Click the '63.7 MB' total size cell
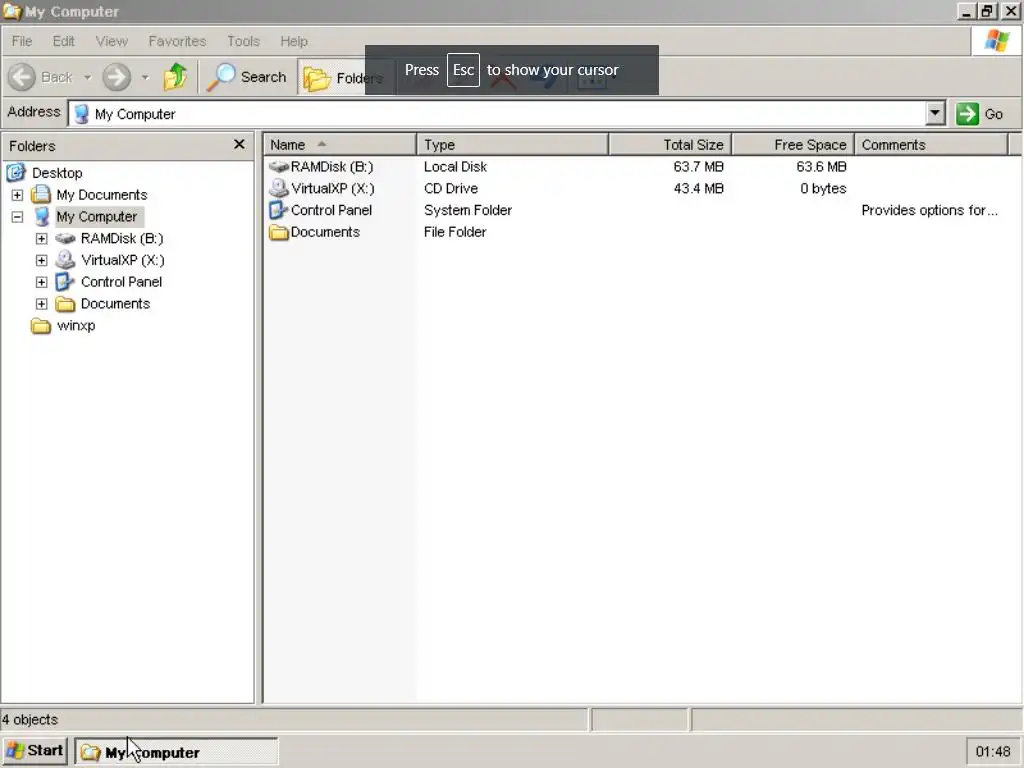Screen dimensions: 1024x768 tap(698, 167)
